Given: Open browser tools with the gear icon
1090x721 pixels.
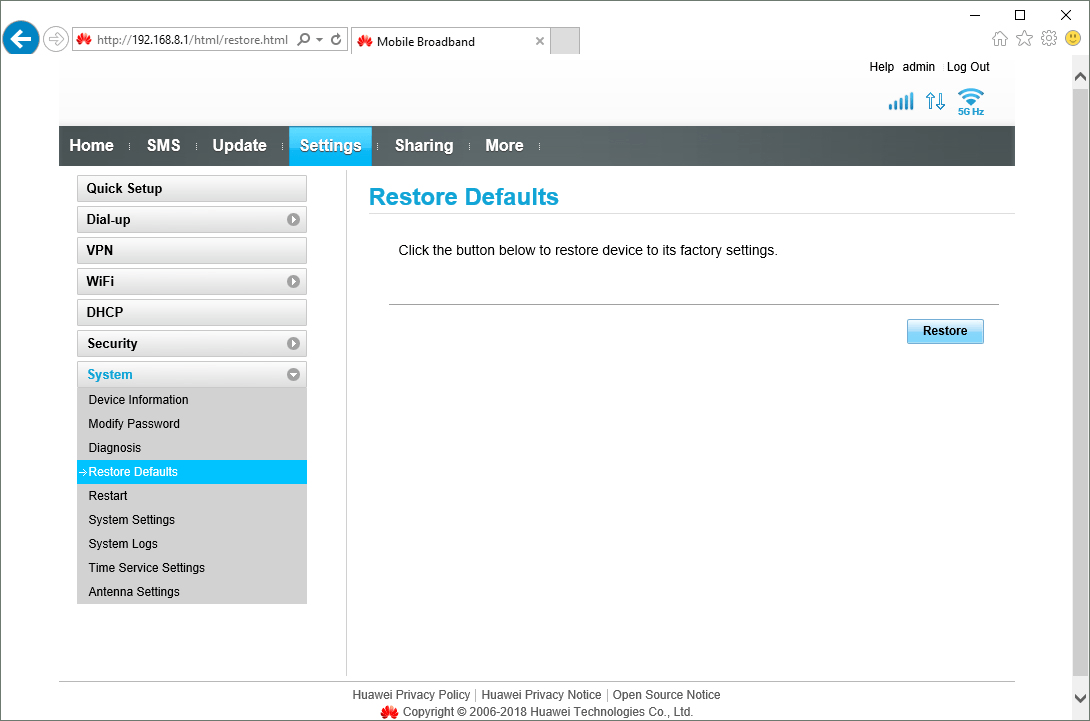Looking at the screenshot, I should point(1048,36).
